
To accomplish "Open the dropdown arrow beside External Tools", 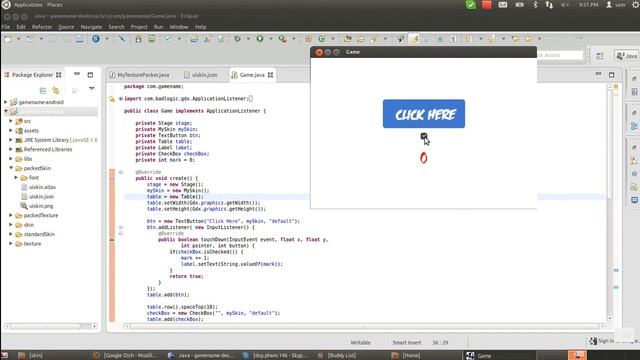I will pos(293,39).
